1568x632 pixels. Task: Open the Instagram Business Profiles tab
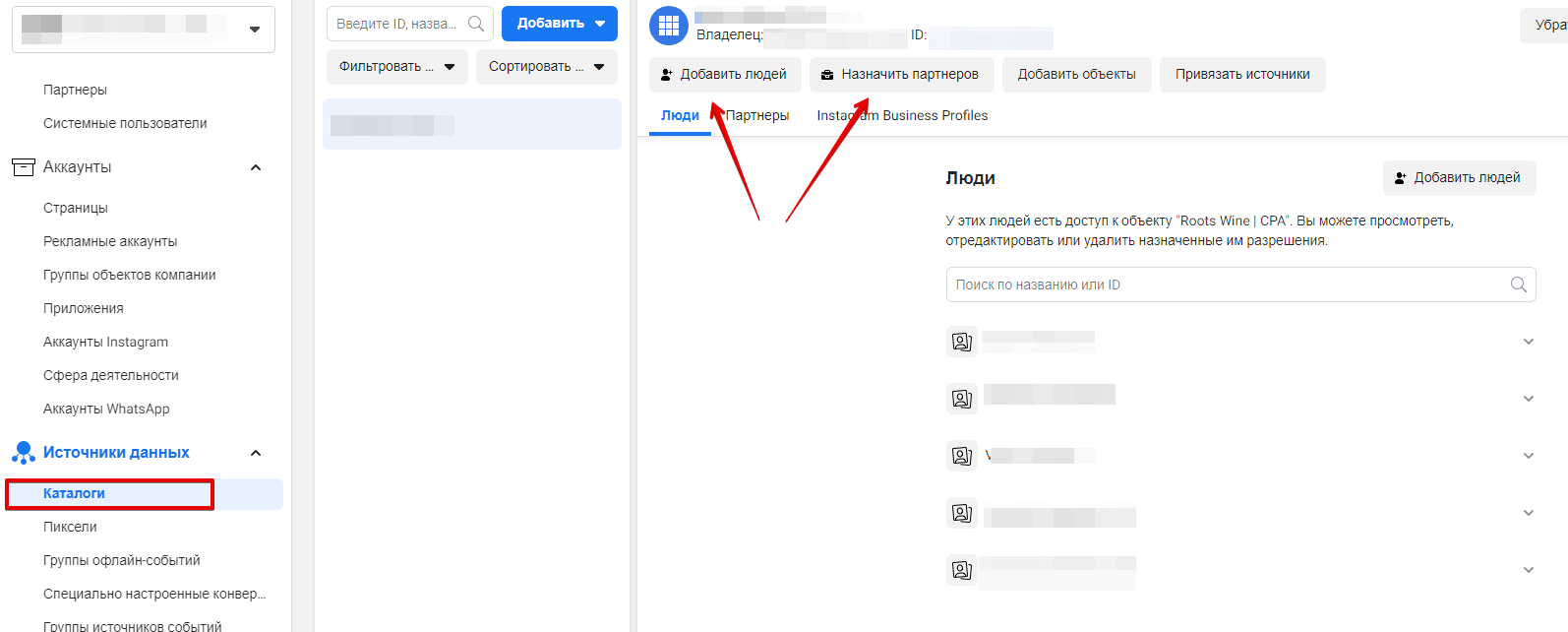tap(902, 116)
